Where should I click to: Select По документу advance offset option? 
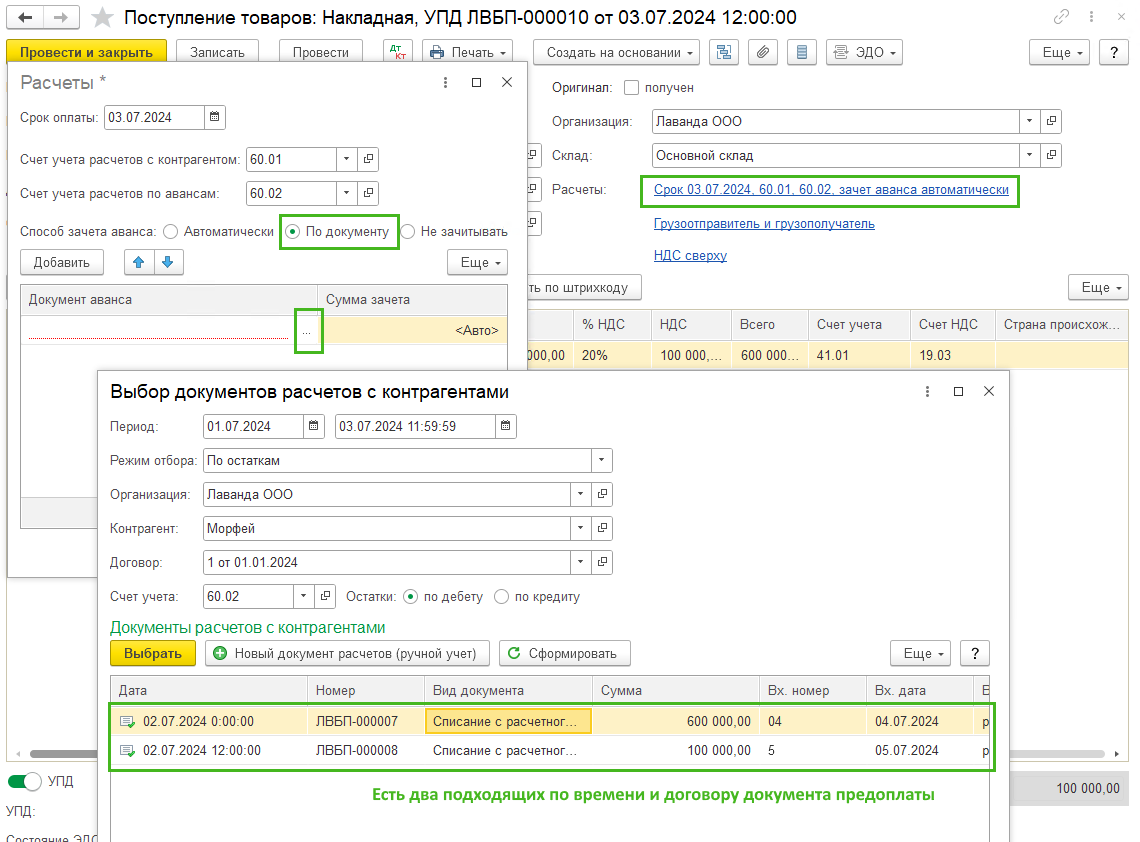point(292,231)
